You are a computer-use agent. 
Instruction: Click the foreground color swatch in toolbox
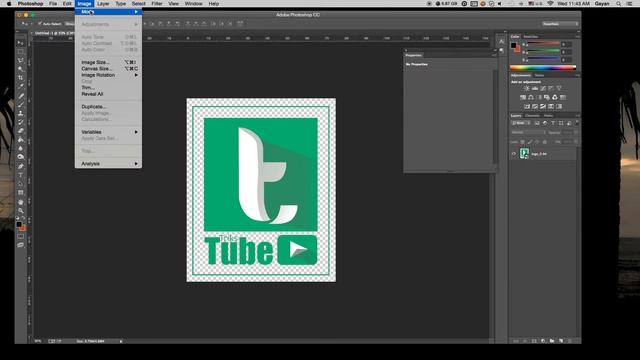pos(19,224)
